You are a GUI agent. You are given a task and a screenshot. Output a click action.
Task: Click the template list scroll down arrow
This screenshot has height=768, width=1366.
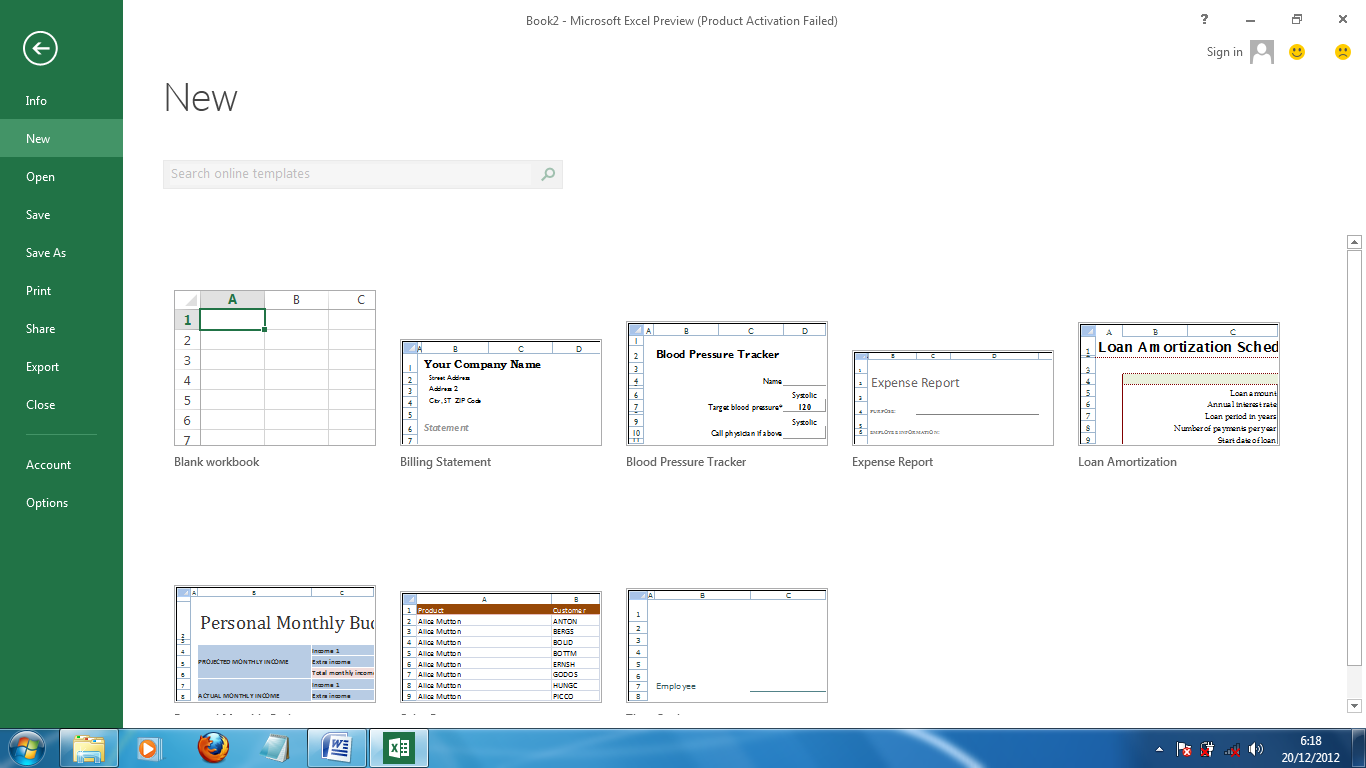pyautogui.click(x=1355, y=705)
